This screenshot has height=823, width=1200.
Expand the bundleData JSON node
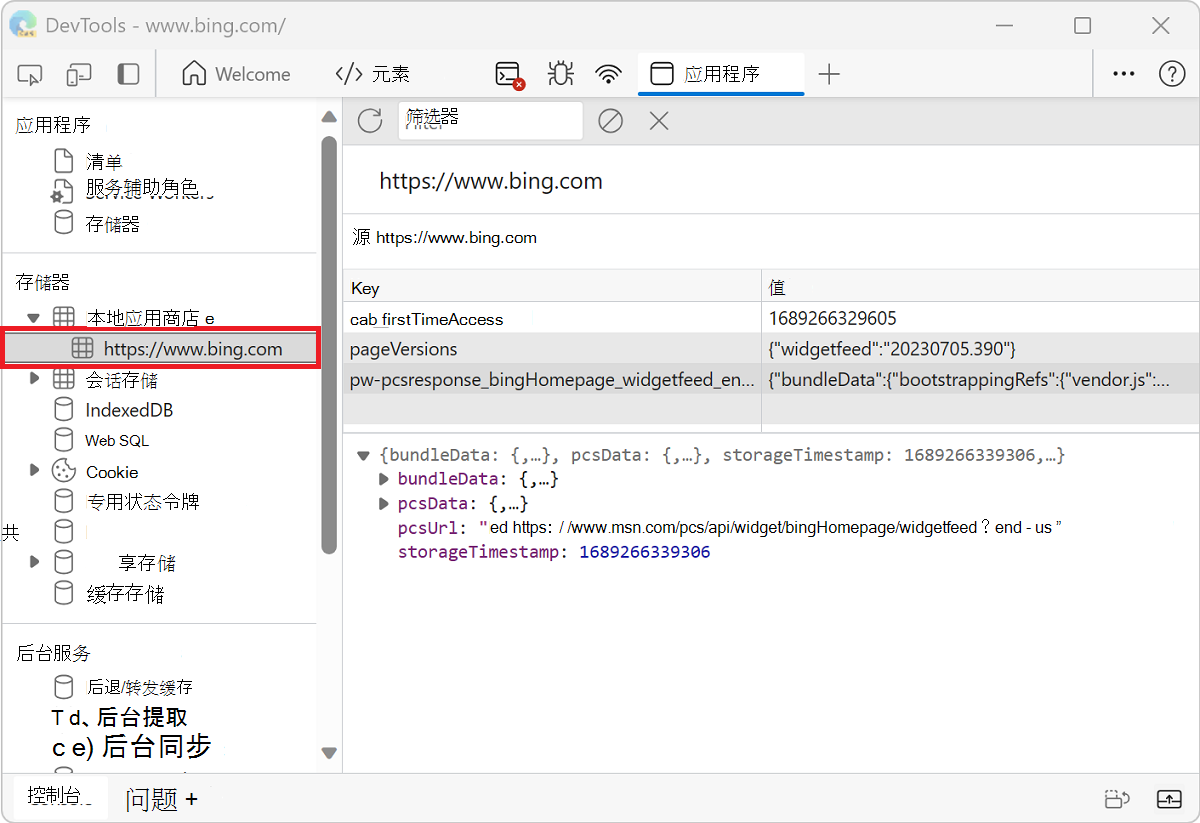(x=383, y=478)
